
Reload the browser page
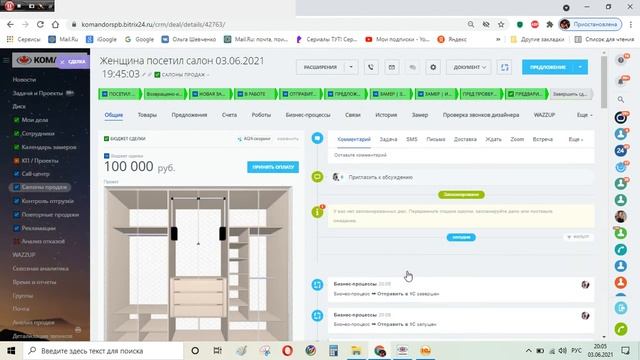(40, 24)
